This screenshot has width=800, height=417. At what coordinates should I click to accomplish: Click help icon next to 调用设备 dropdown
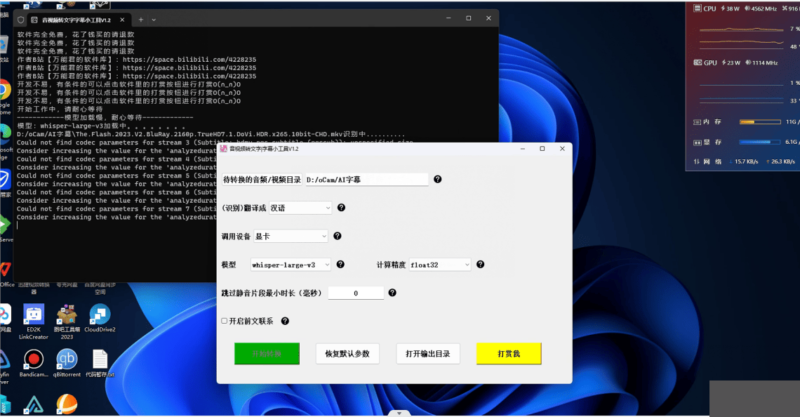click(337, 236)
